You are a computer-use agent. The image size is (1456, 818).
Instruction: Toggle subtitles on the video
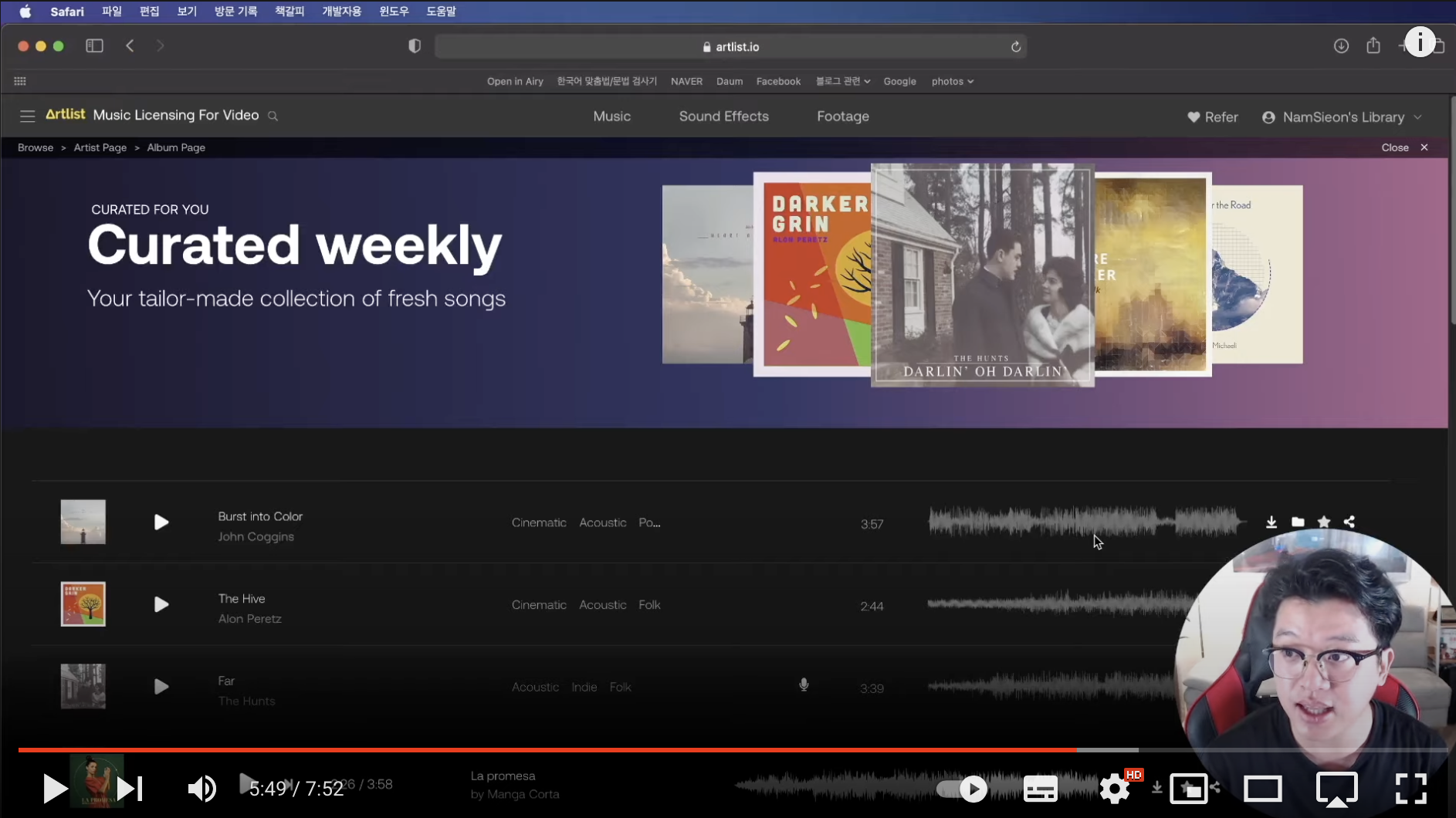click(1040, 789)
